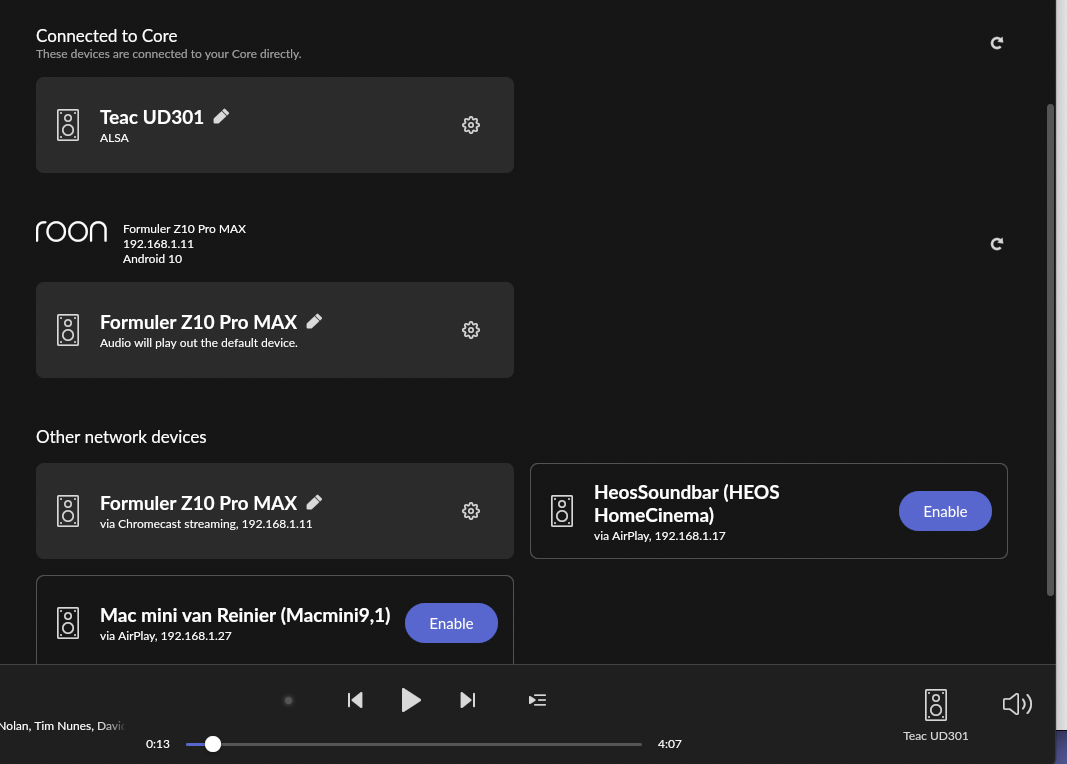Click the '192.168.1.11' address beside Roon logo
The height and width of the screenshot is (764, 1067).
pyautogui.click(x=159, y=244)
